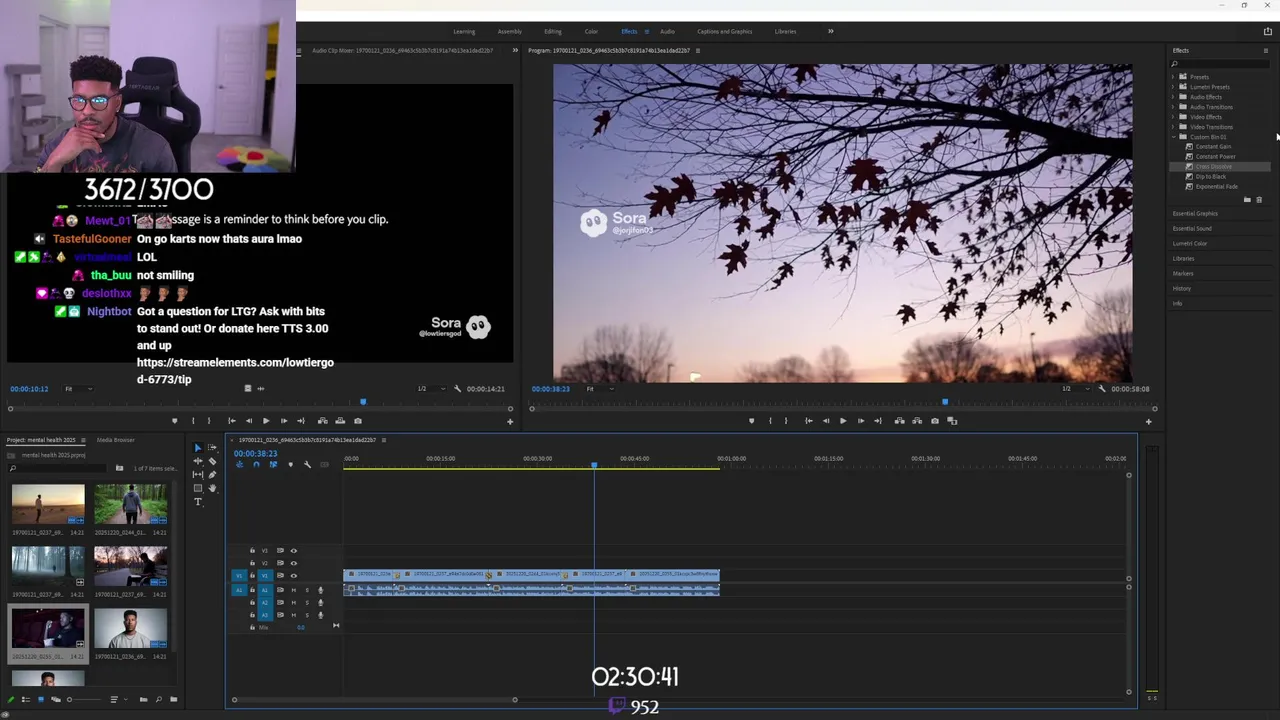The height and width of the screenshot is (720, 1280).
Task: Toggle linked selection in the timeline
Action: click(x=273, y=464)
